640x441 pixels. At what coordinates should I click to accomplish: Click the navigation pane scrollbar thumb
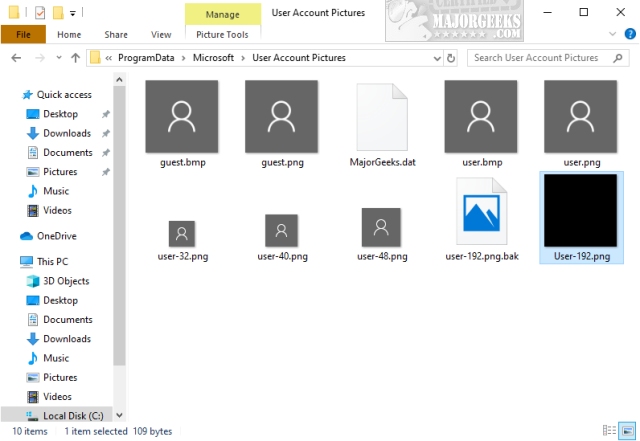[x=119, y=225]
